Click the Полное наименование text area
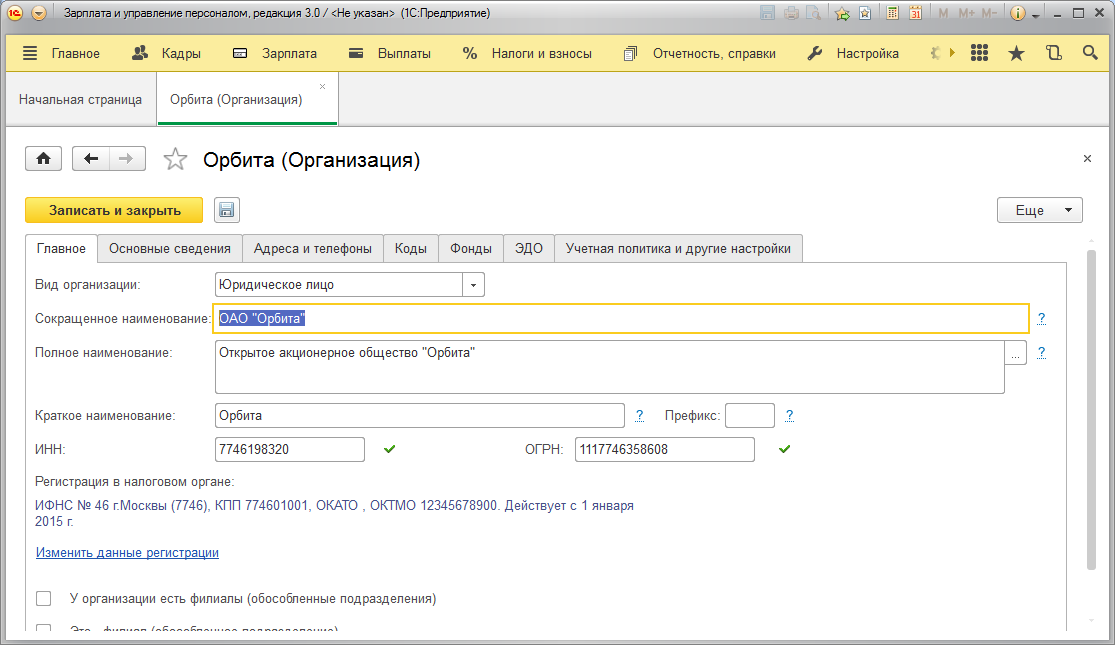 (x=609, y=367)
